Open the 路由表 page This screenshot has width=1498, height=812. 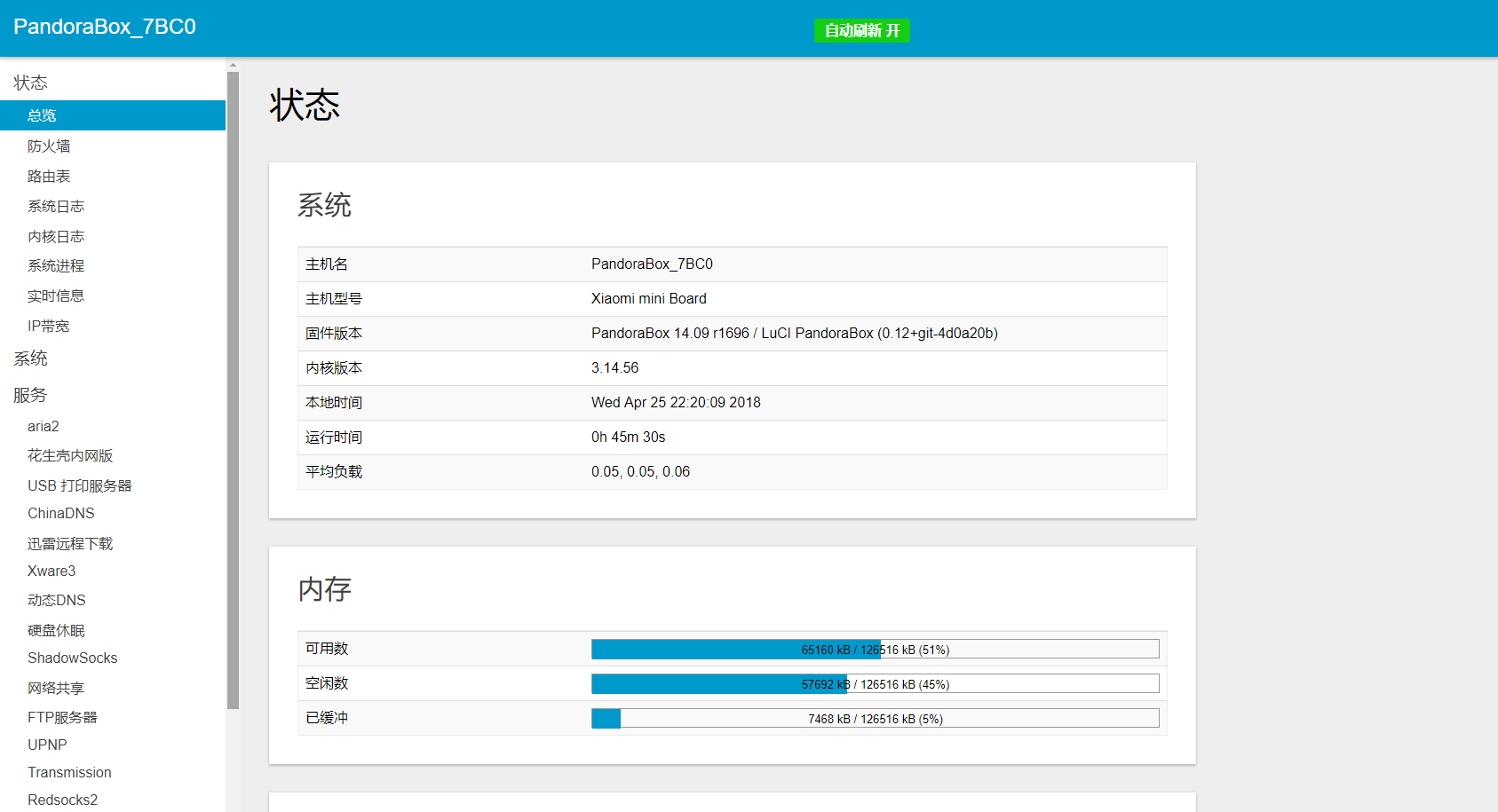[x=49, y=177]
